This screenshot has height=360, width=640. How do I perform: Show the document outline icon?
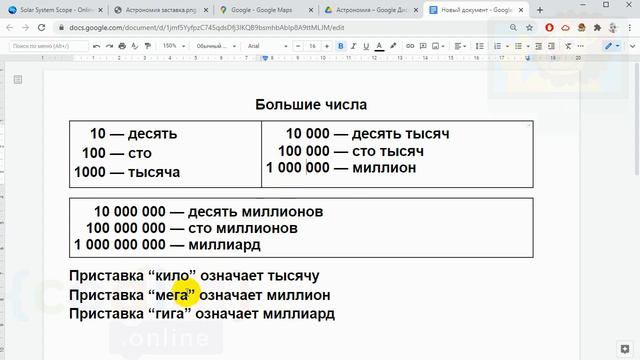point(18,80)
